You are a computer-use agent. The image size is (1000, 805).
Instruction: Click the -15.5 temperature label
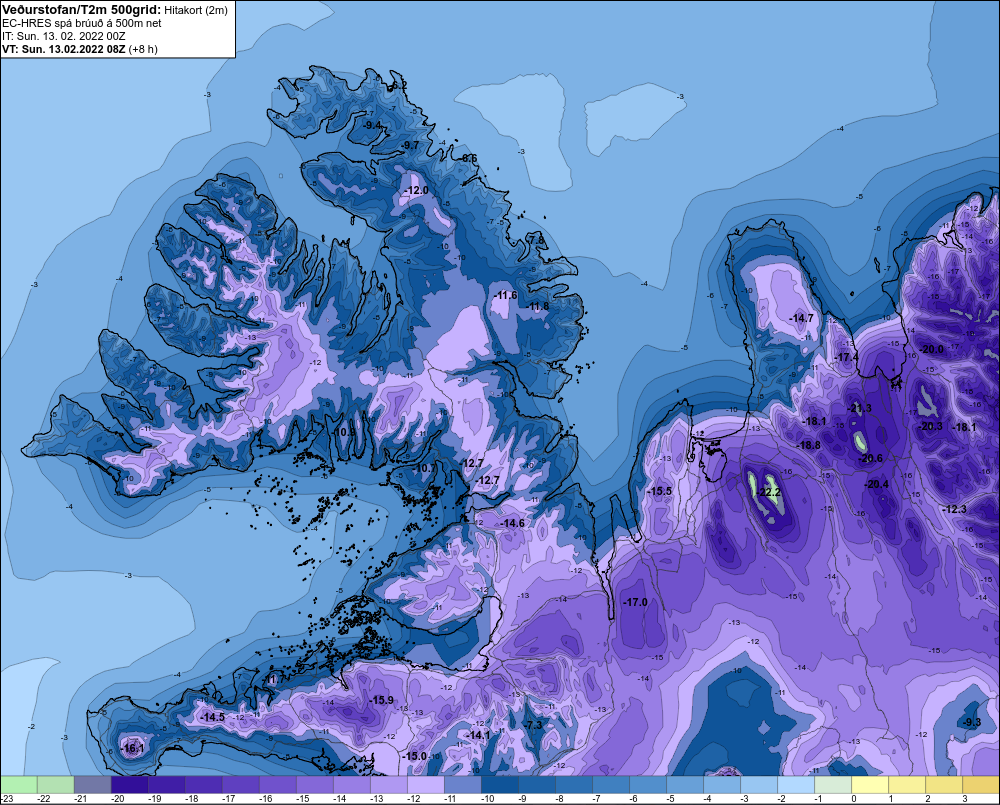pyautogui.click(x=659, y=491)
